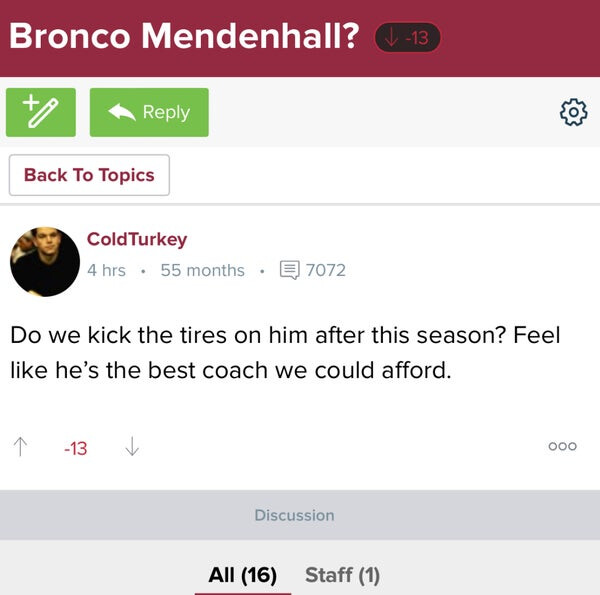Switch to the All (16) tab
Screen dimensions: 600x595
pyautogui.click(x=242, y=575)
